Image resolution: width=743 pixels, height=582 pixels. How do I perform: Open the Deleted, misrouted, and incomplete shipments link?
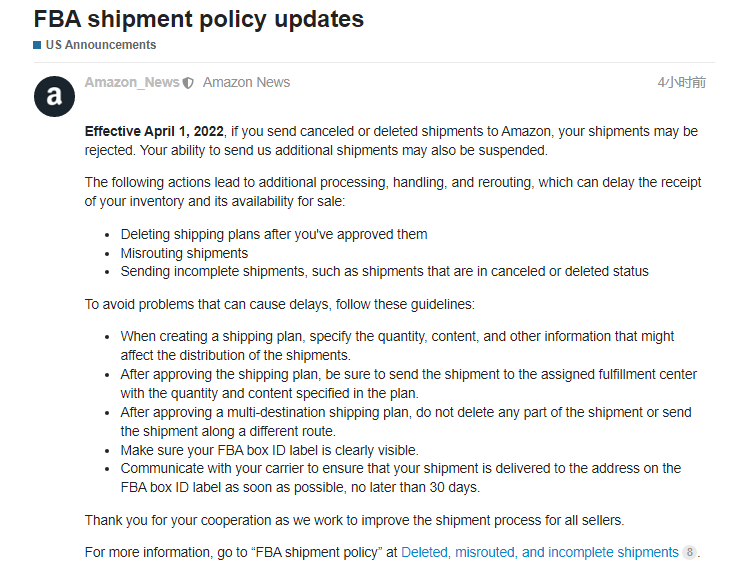tap(540, 552)
